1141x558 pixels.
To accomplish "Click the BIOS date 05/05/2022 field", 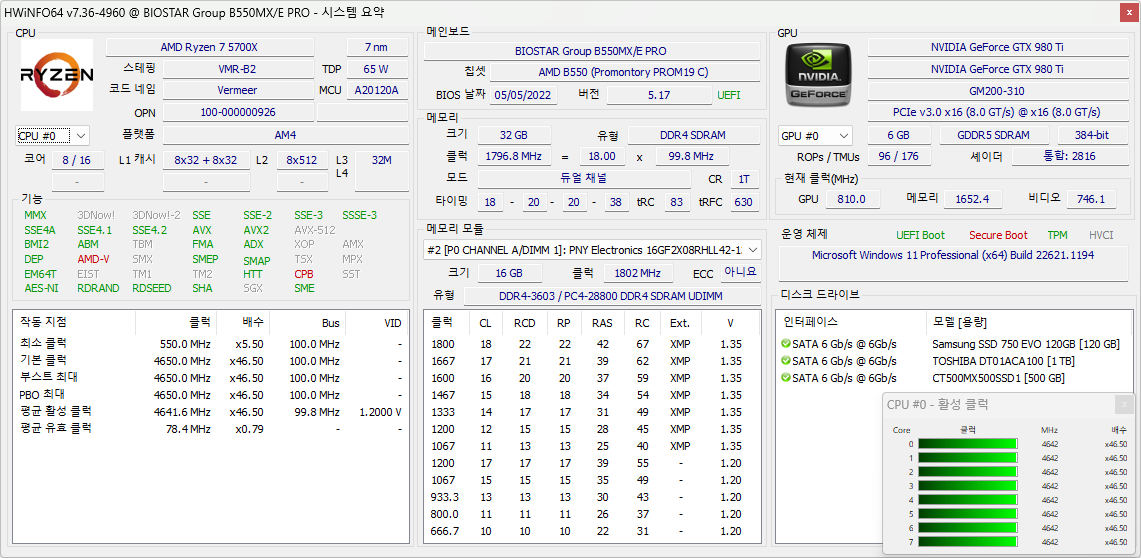I will tap(525, 95).
